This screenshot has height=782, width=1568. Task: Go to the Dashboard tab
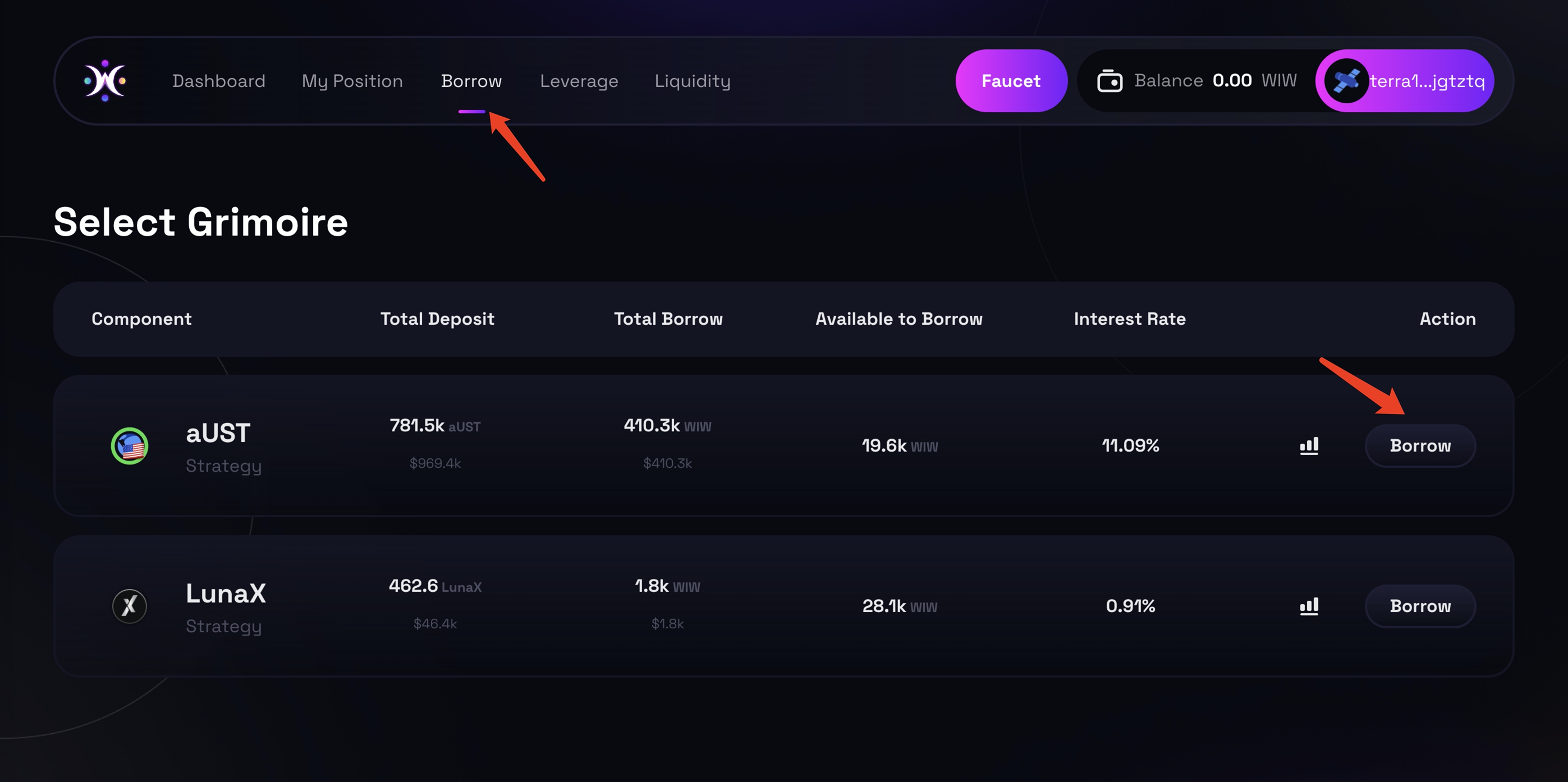pyautogui.click(x=218, y=81)
